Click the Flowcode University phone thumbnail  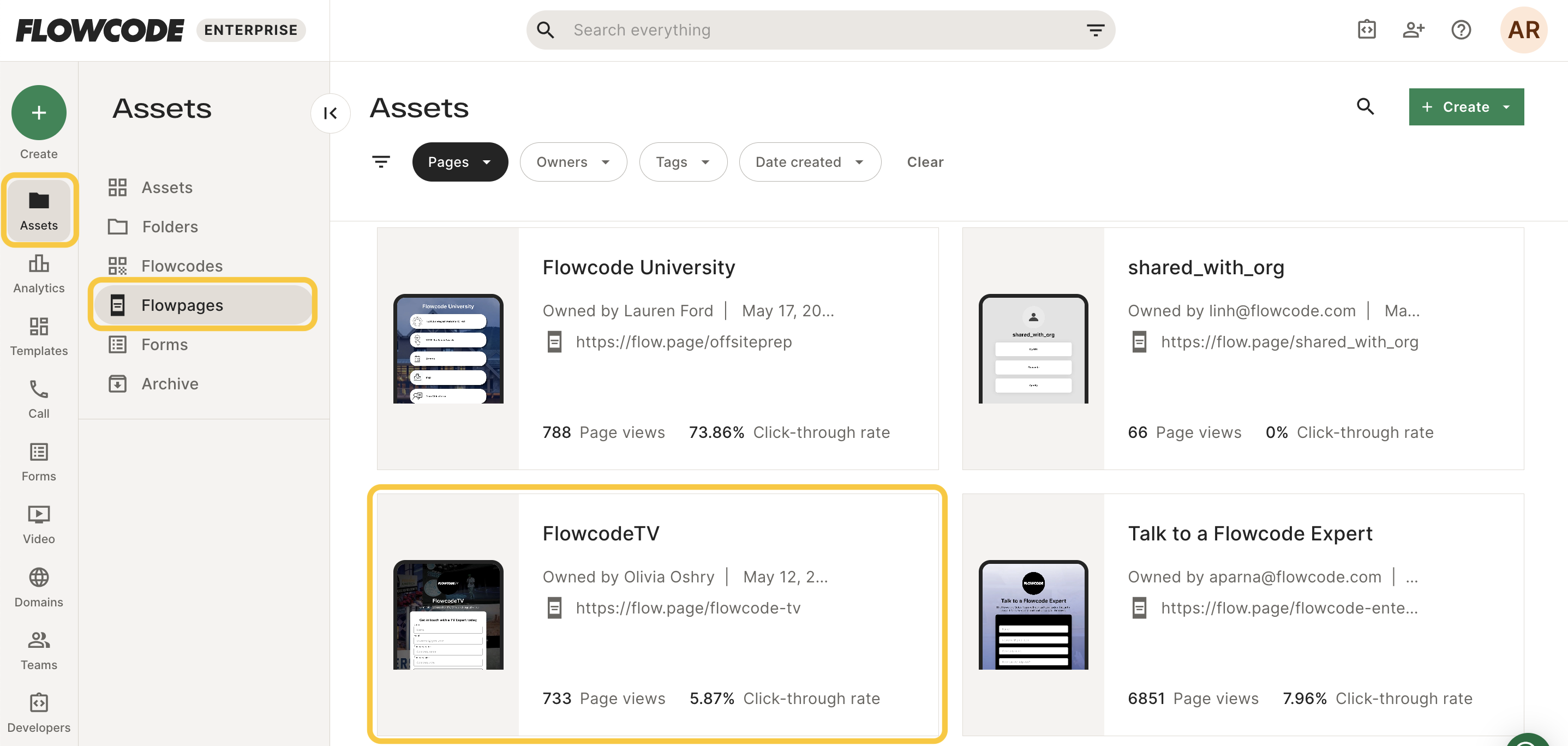(x=448, y=348)
